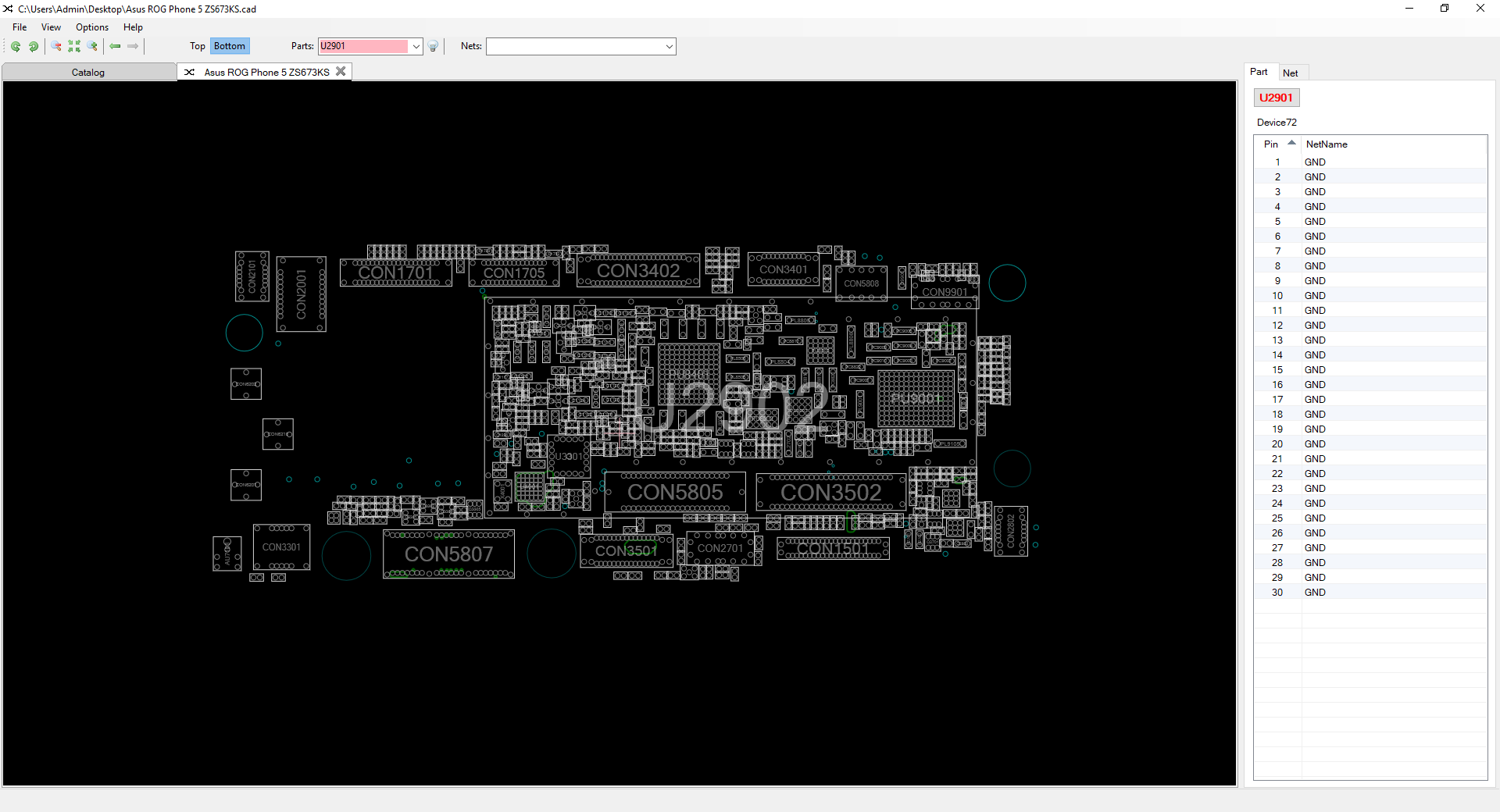Click the fit-to-window green arrows icon
Image resolution: width=1500 pixels, height=812 pixels.
pos(74,47)
